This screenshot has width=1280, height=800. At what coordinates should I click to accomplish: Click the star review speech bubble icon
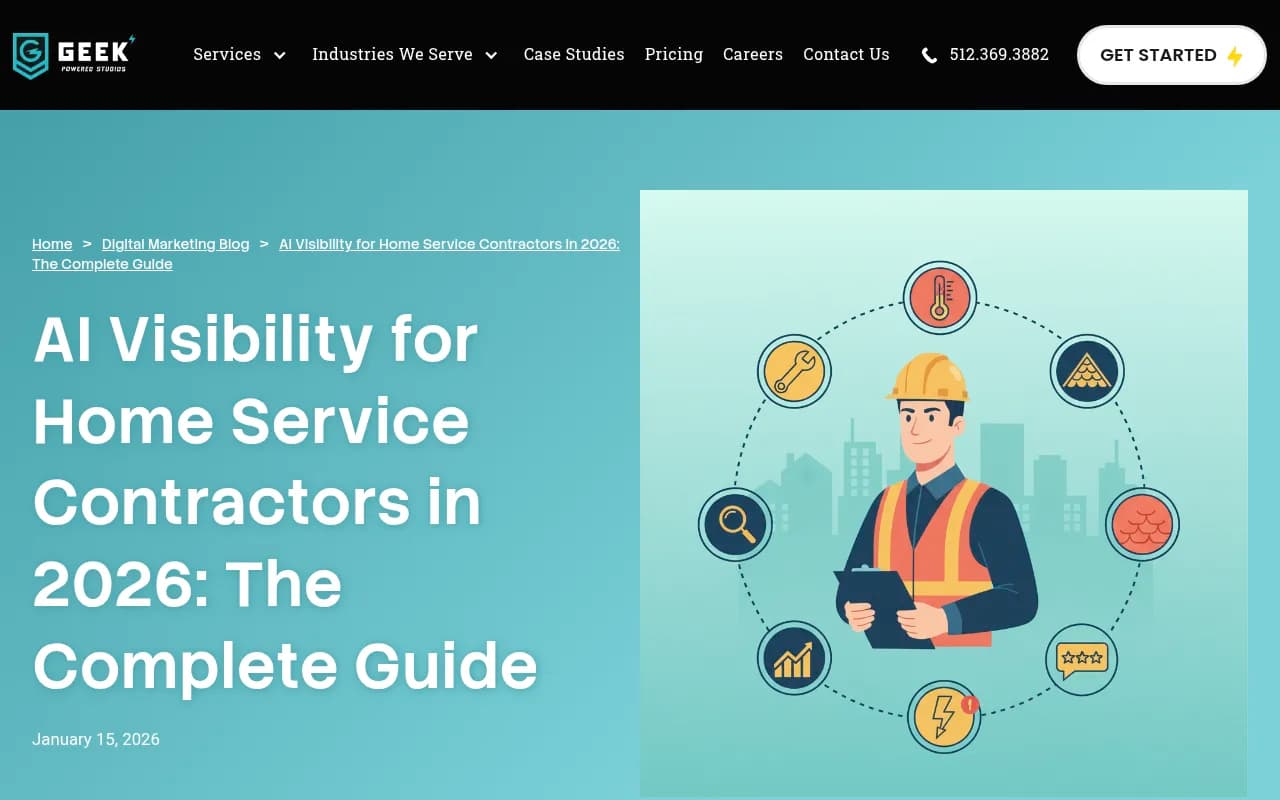1082,659
